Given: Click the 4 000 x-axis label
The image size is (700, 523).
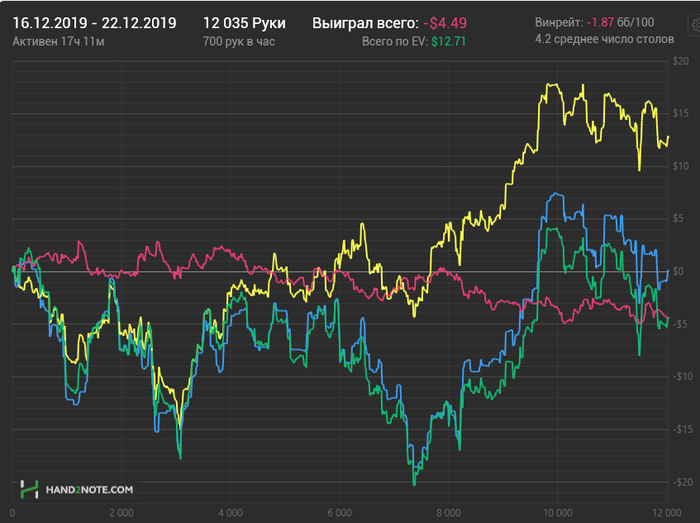Looking at the screenshot, I should [230, 513].
